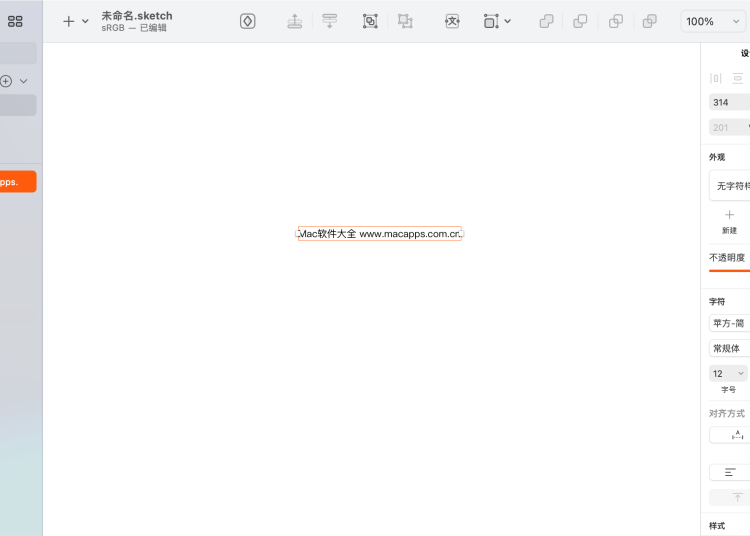Open the components grid view icon
The height and width of the screenshot is (536, 750).
click(15, 21)
